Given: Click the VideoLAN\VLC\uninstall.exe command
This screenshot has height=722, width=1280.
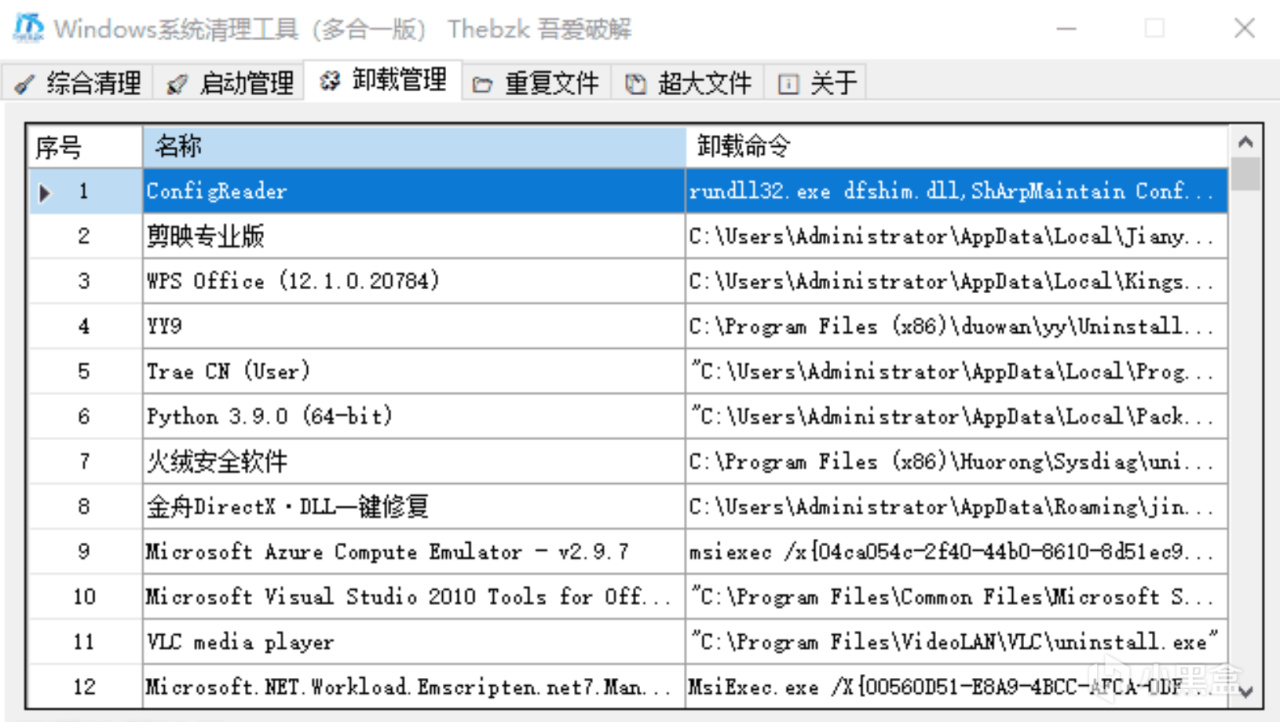Looking at the screenshot, I should [x=957, y=641].
